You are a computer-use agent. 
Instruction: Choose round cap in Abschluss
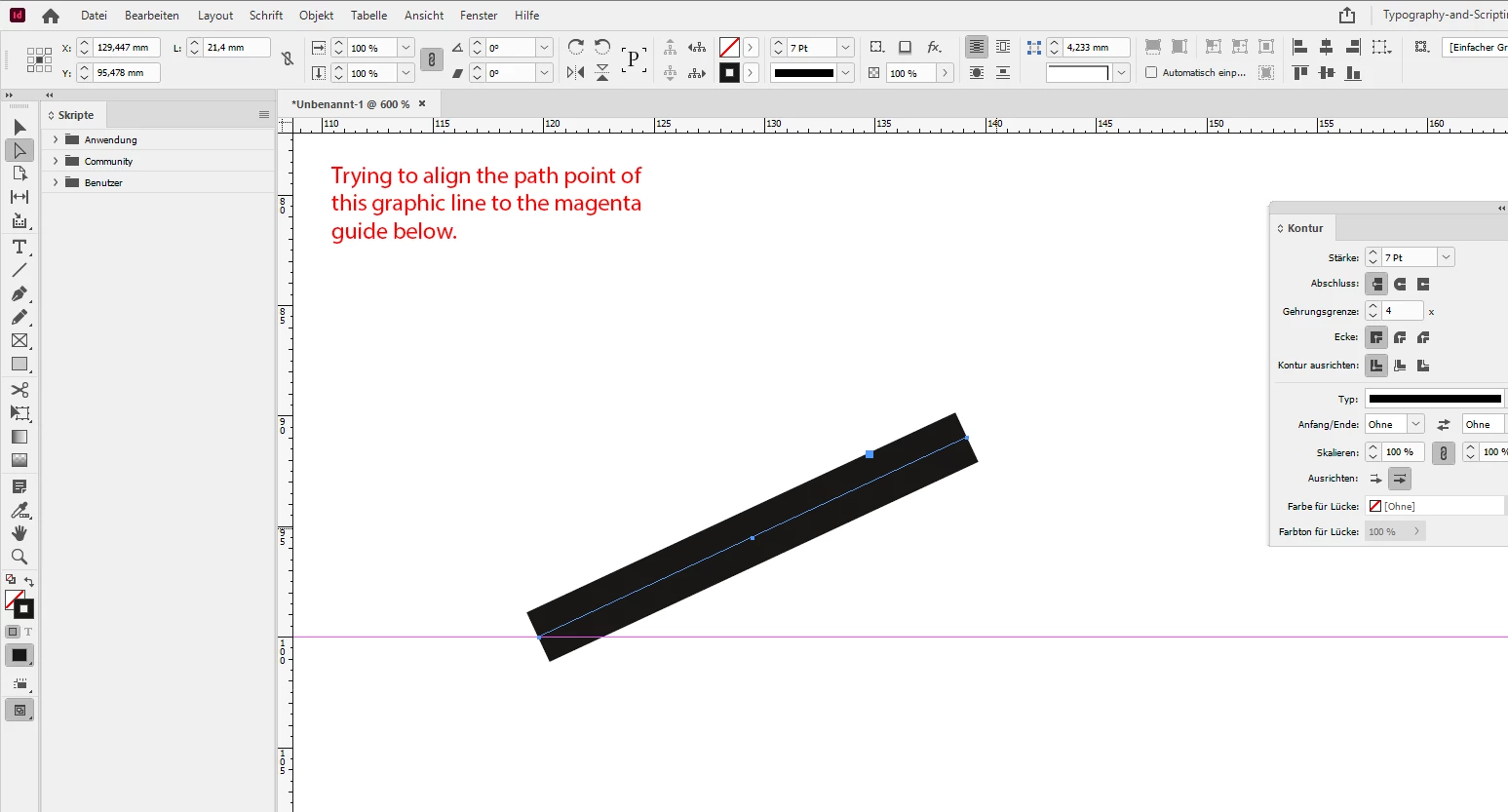point(1400,284)
